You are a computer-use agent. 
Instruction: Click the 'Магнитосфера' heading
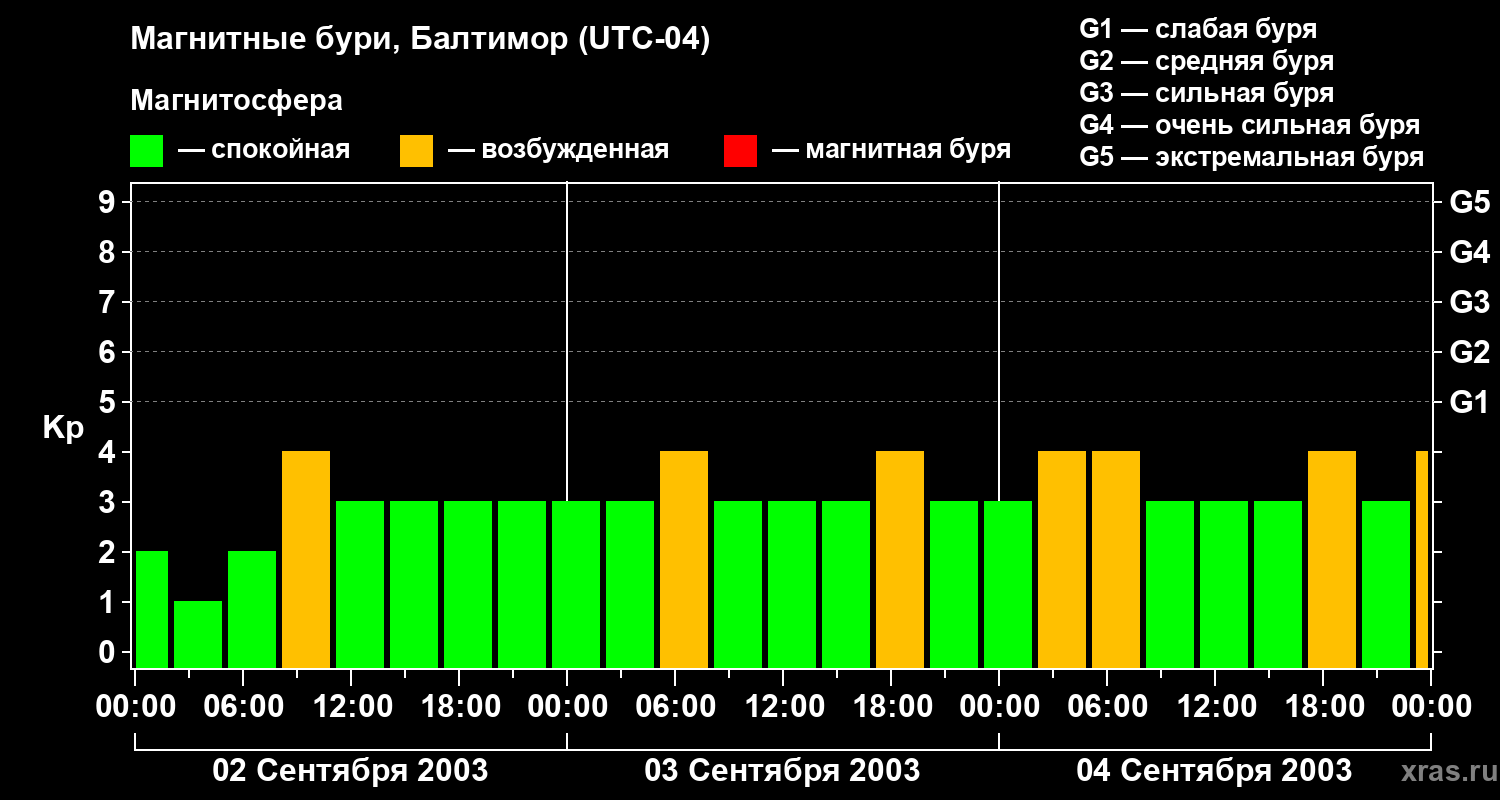click(x=236, y=101)
